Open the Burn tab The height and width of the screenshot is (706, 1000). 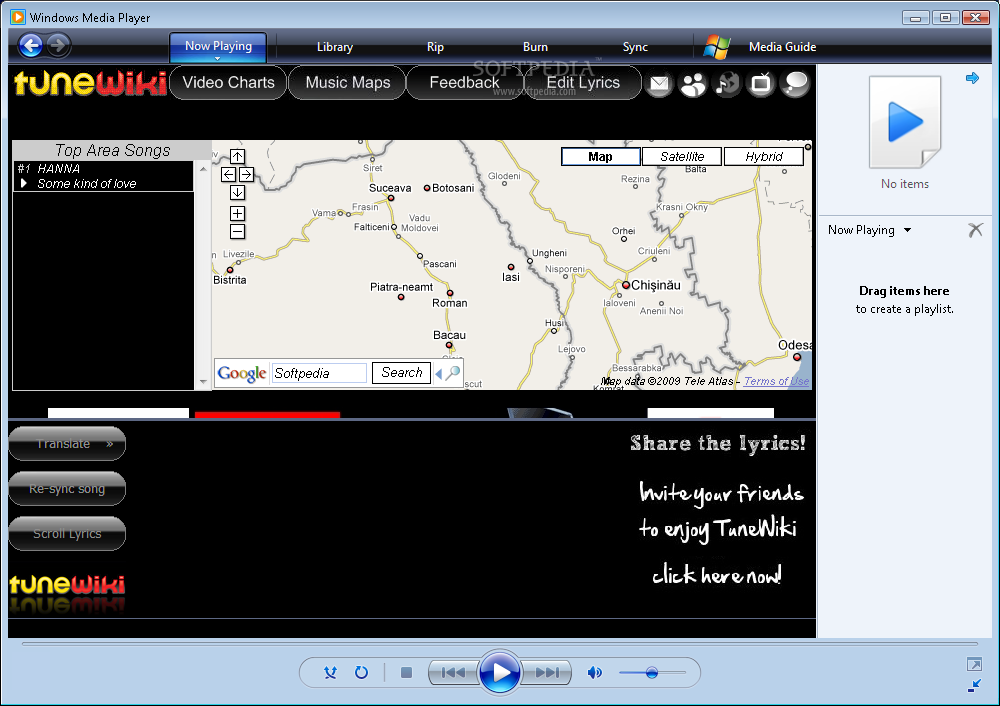(x=535, y=47)
